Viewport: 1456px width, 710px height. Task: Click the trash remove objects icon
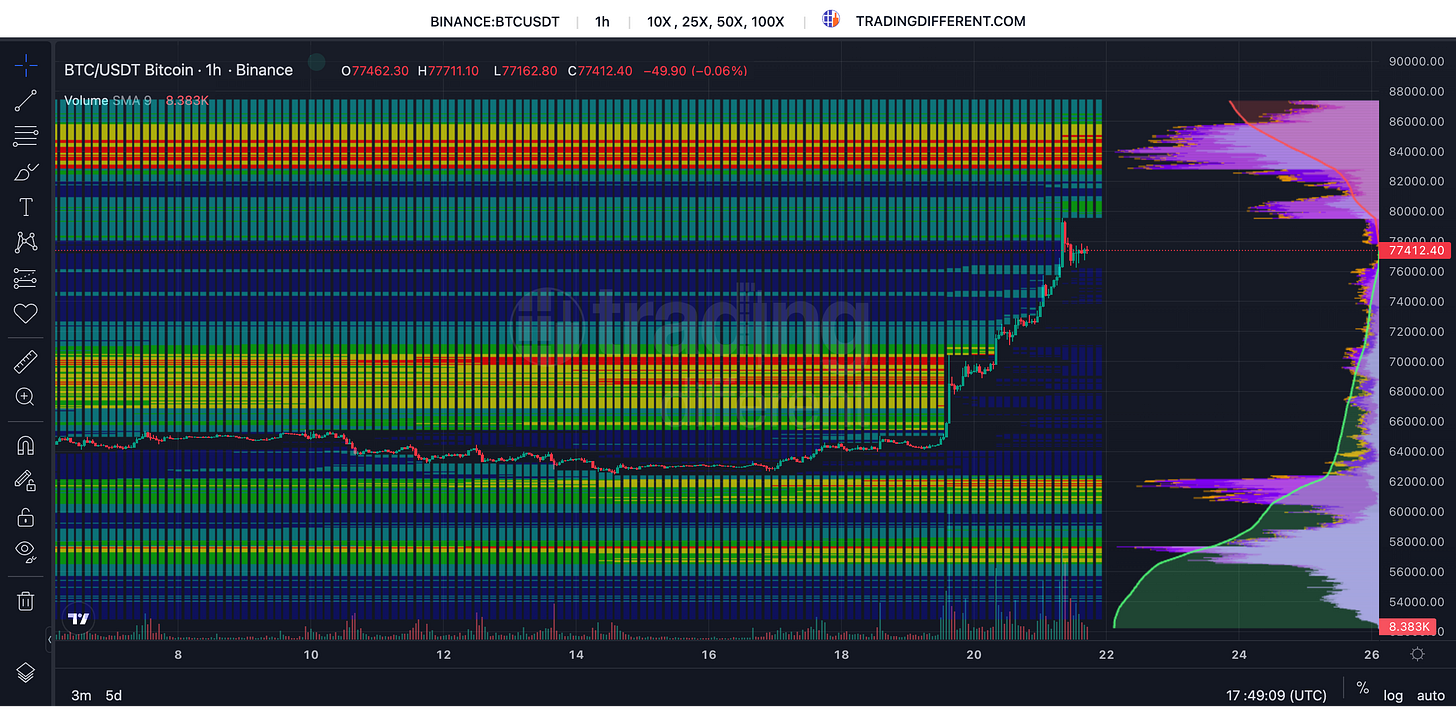tap(25, 600)
